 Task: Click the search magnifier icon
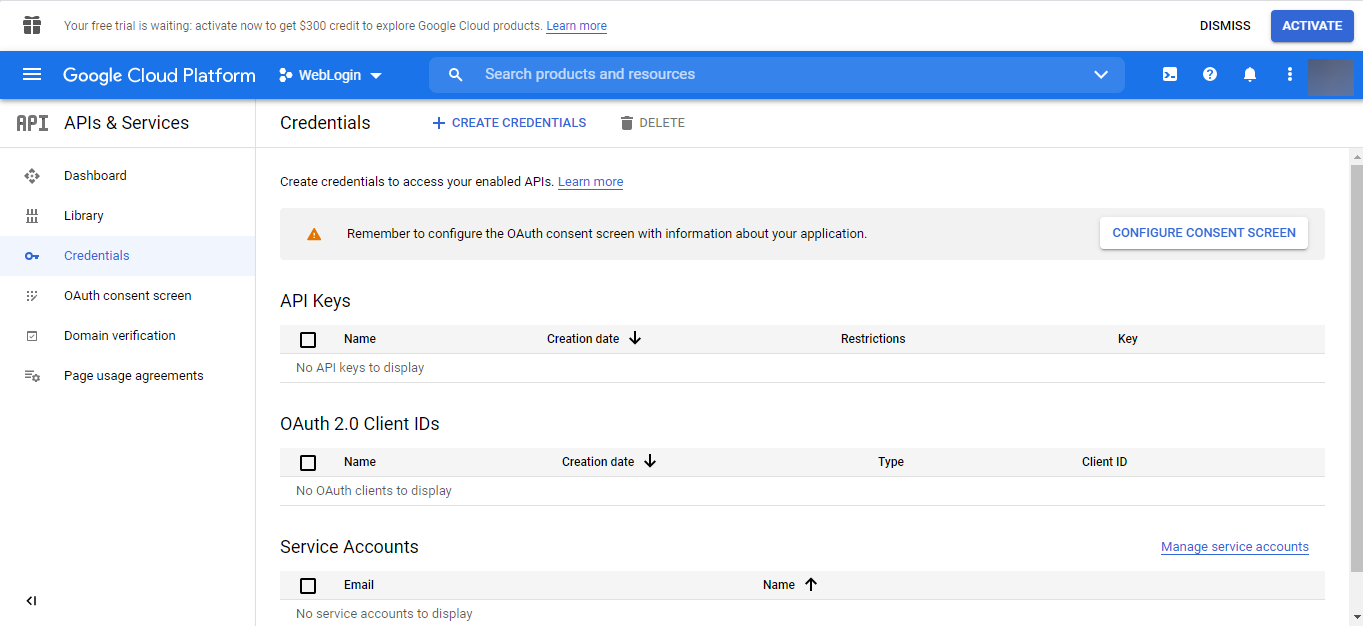(456, 75)
